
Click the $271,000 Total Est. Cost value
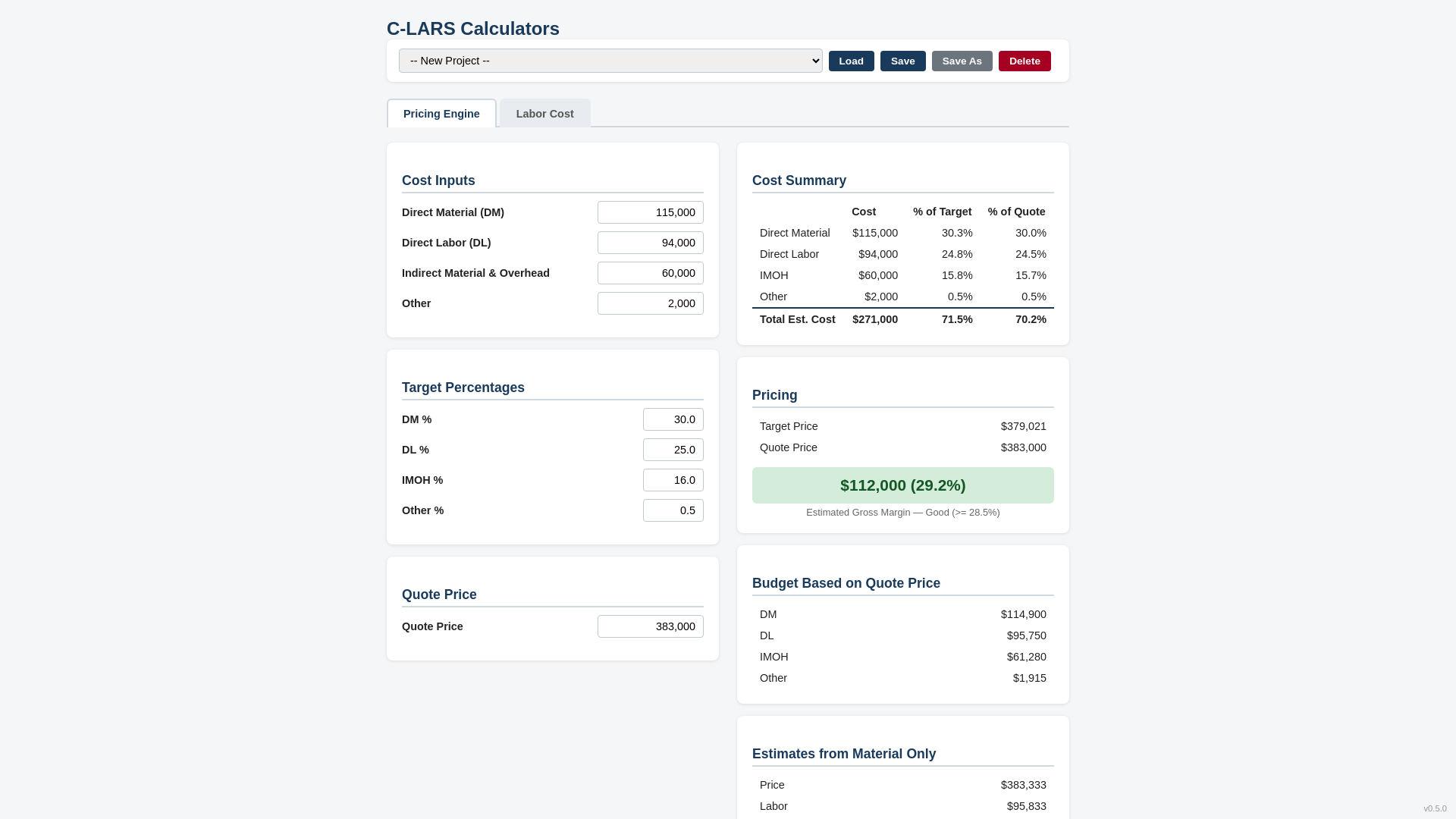tap(875, 319)
